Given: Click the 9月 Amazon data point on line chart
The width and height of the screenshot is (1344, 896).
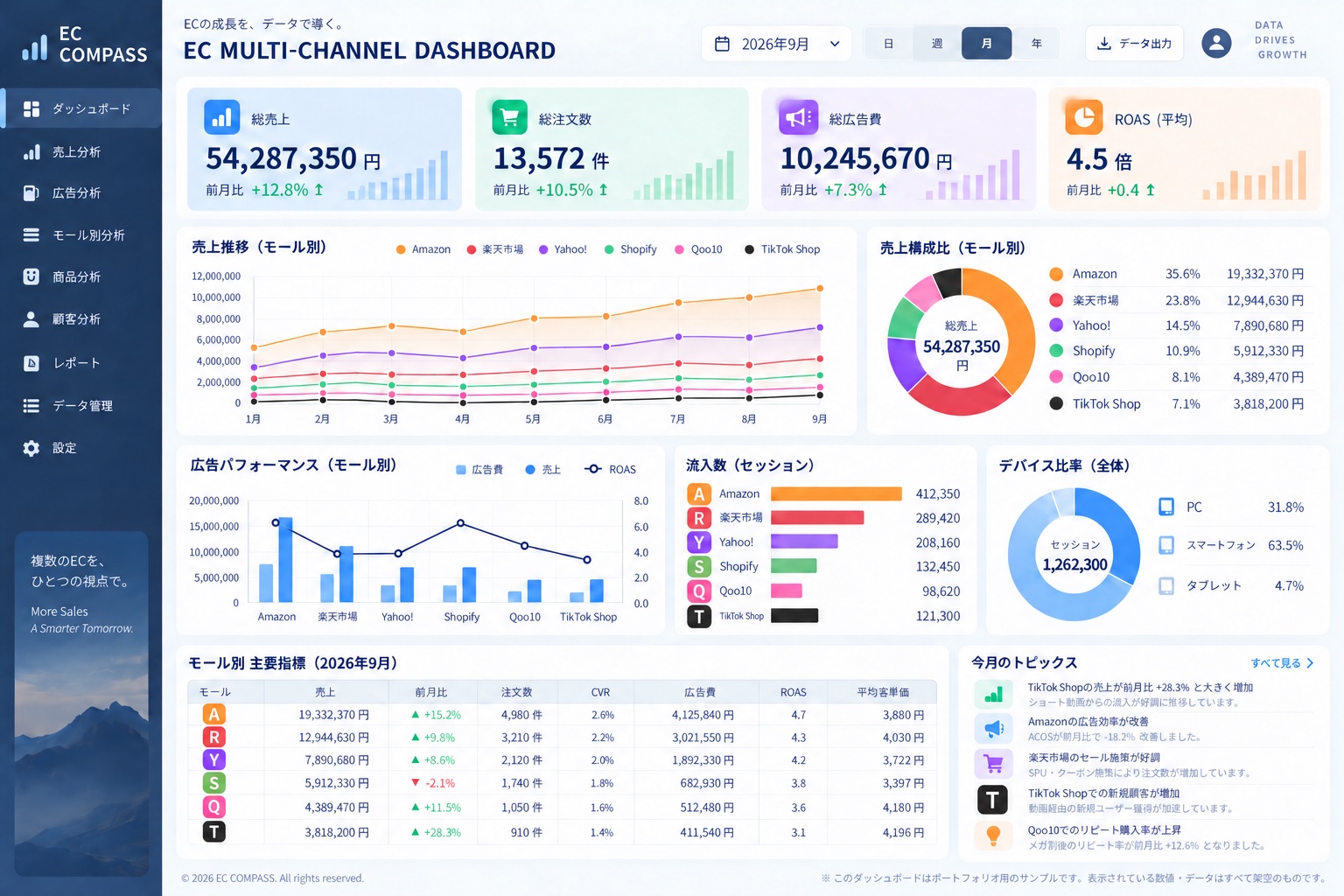Looking at the screenshot, I should (820, 288).
